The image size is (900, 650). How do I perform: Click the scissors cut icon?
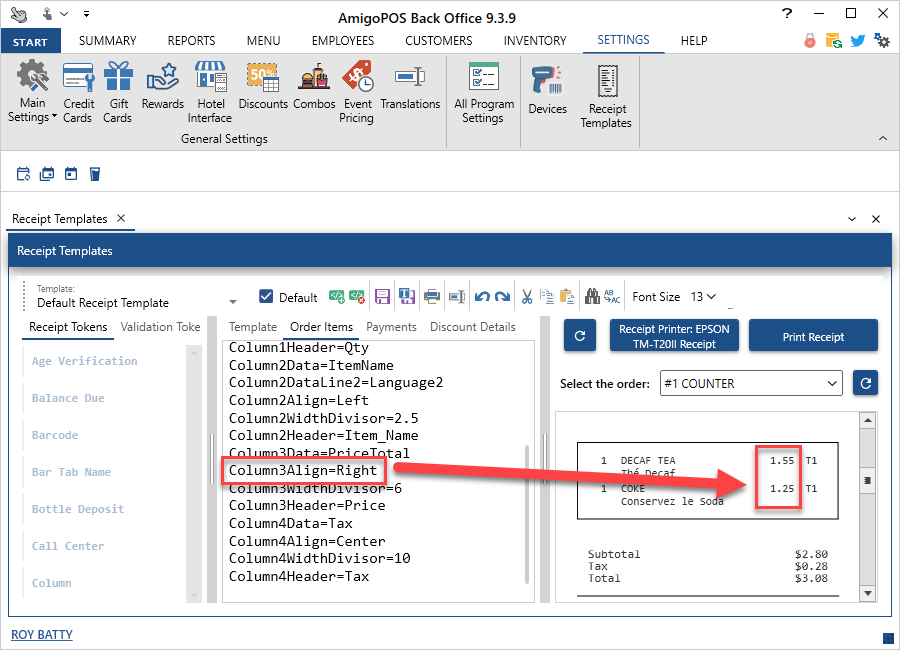tap(526, 296)
